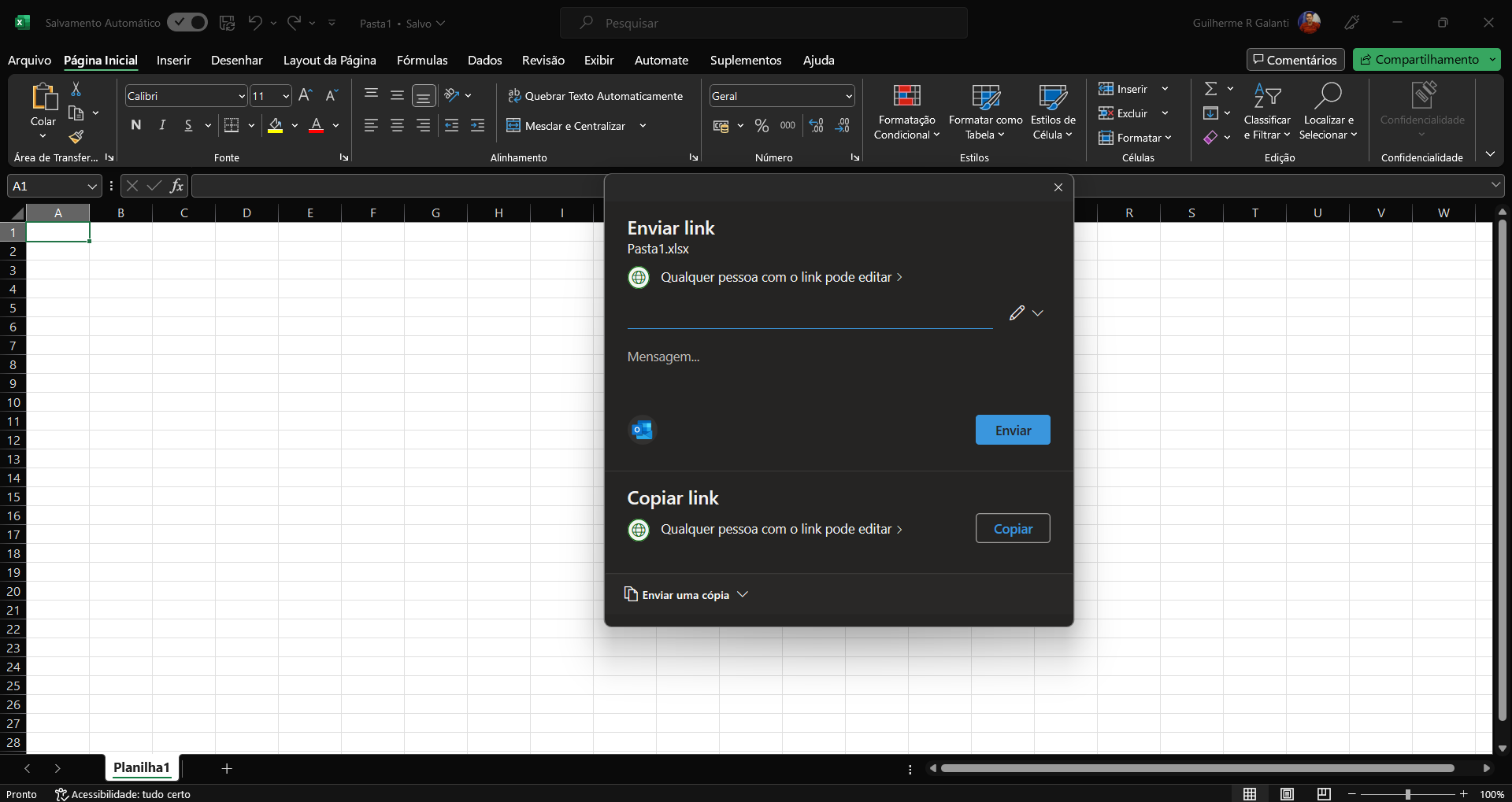Toggle bottom vertical alignment
The height and width of the screenshot is (802, 1512).
[424, 96]
